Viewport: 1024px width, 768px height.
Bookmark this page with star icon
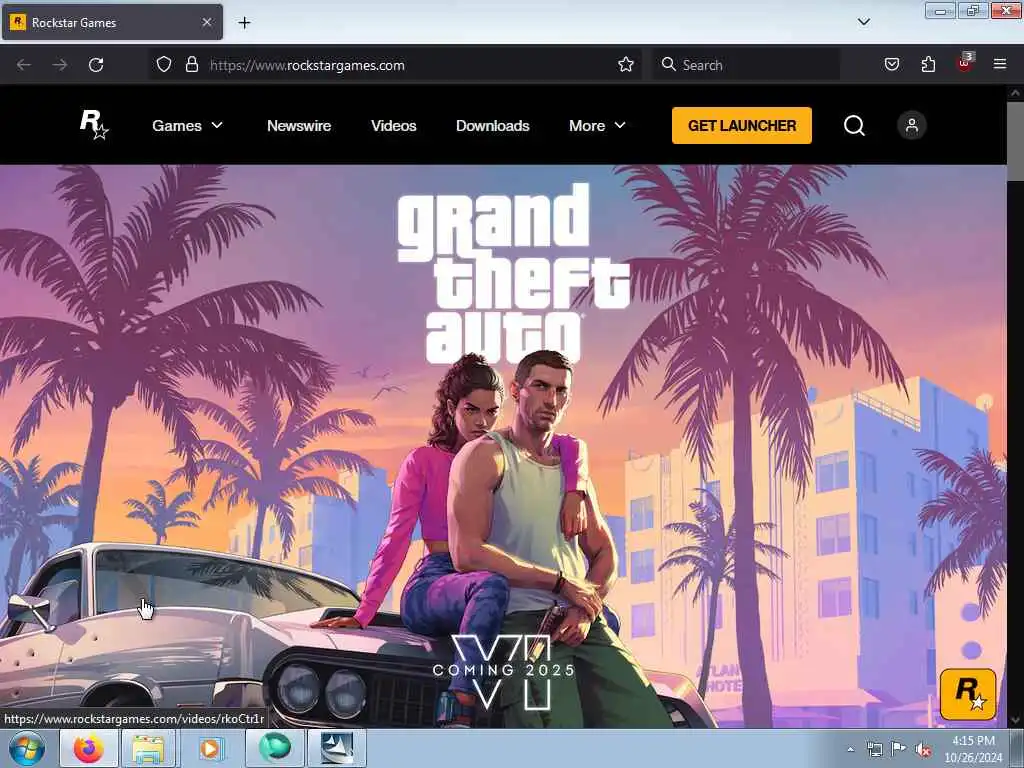(x=626, y=64)
